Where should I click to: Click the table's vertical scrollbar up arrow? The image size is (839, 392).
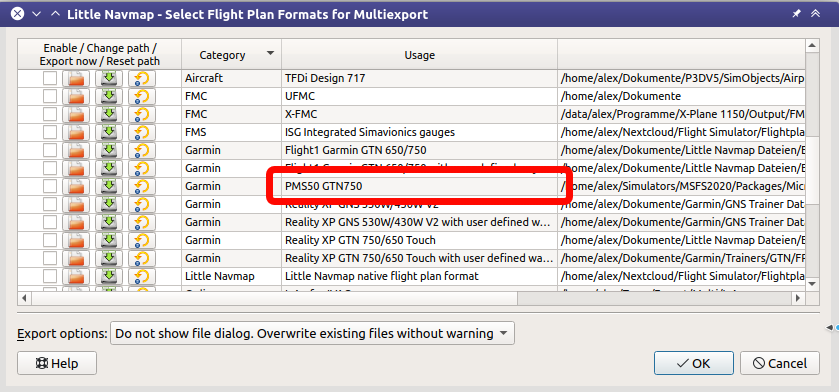pos(812,46)
